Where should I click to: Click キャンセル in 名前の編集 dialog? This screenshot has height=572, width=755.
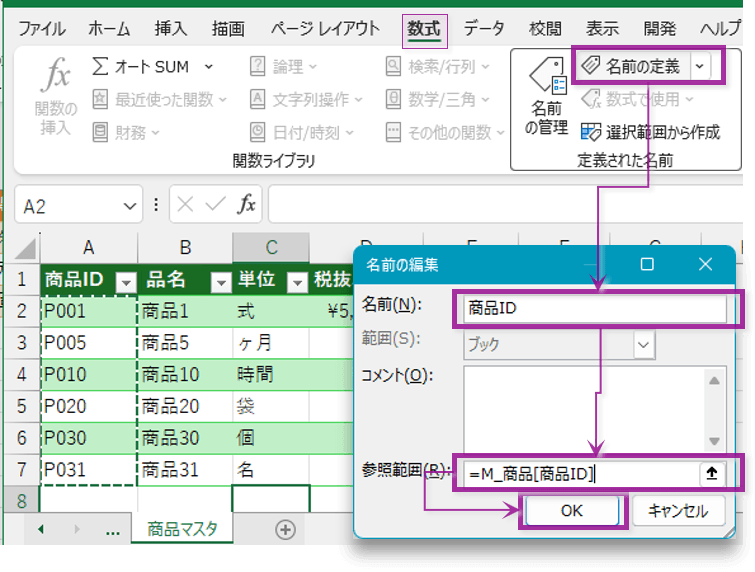[678, 511]
